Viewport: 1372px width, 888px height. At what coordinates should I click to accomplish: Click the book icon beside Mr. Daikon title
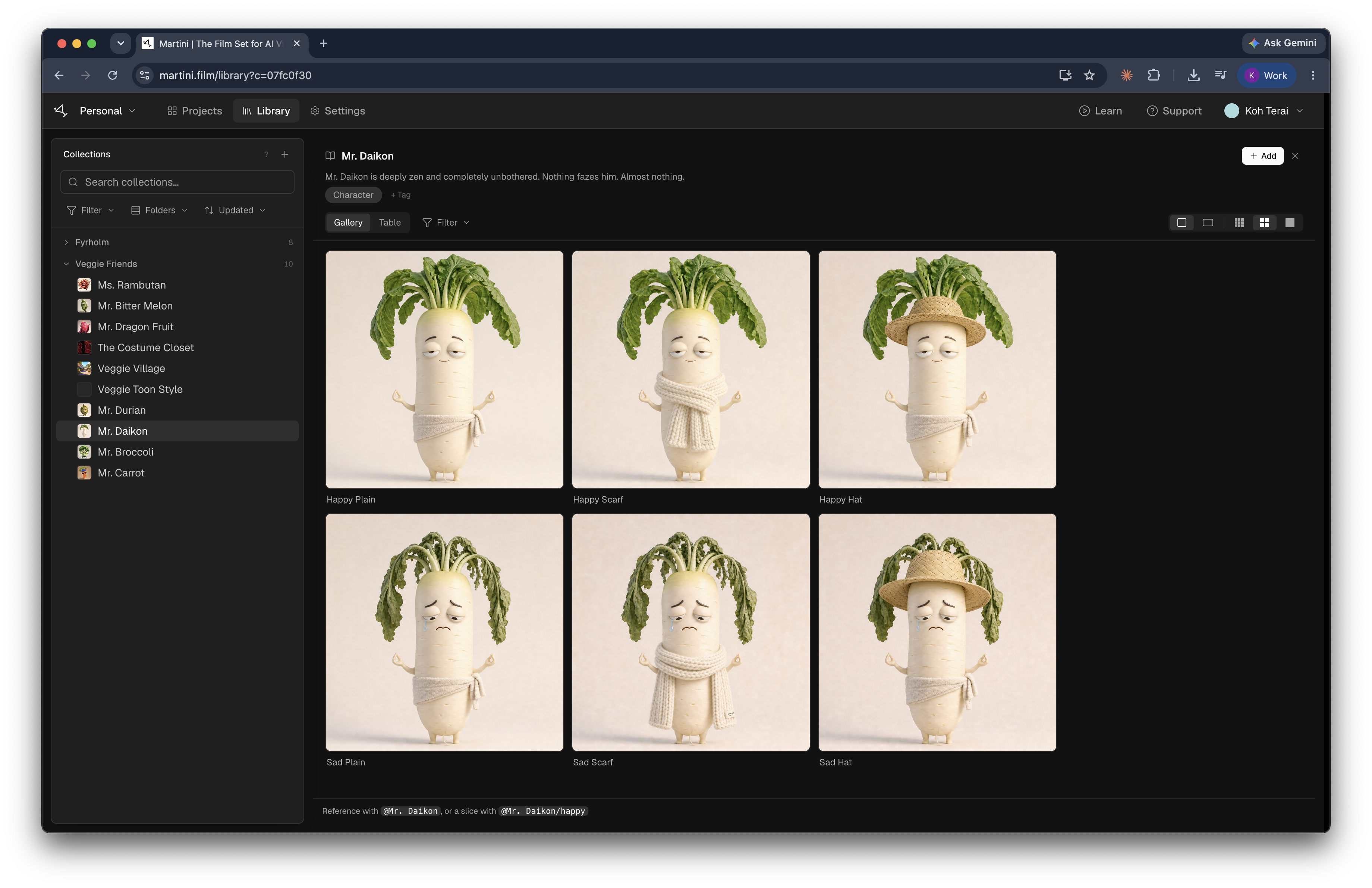coord(330,155)
